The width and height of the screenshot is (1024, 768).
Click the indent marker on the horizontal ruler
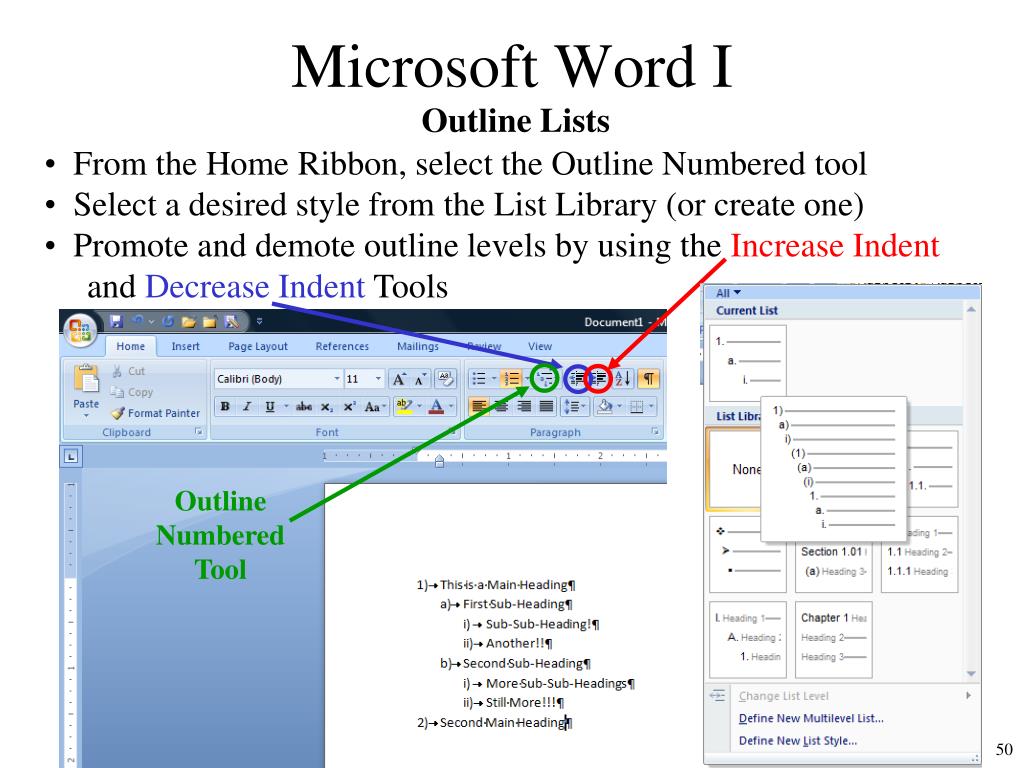440,461
